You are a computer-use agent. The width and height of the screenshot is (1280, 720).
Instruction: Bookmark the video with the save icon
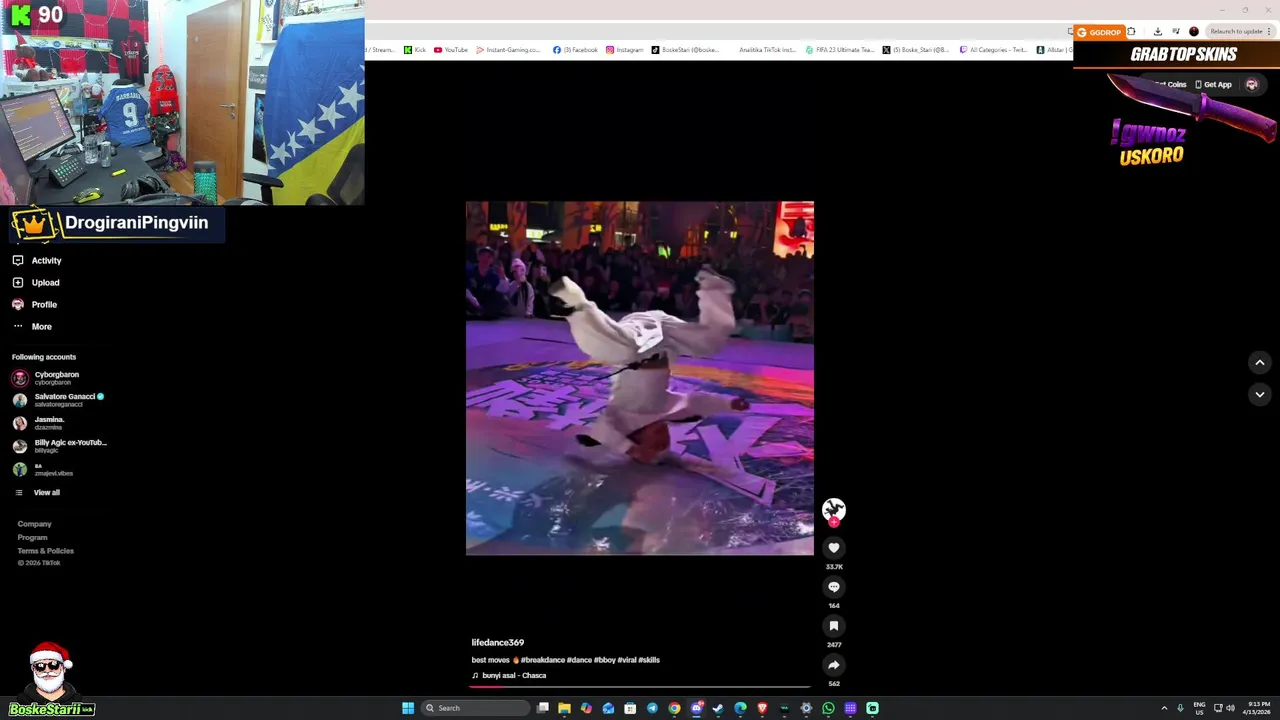tap(834, 626)
